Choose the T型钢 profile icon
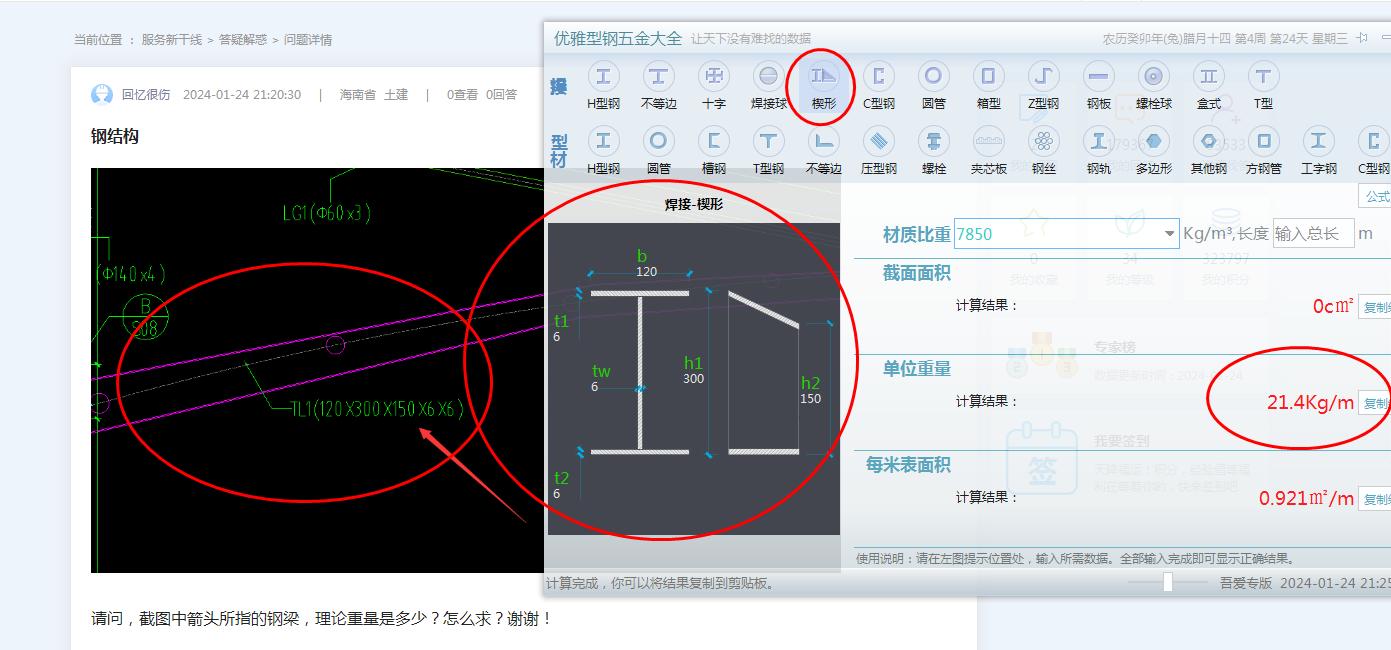The image size is (1391, 650). click(768, 150)
